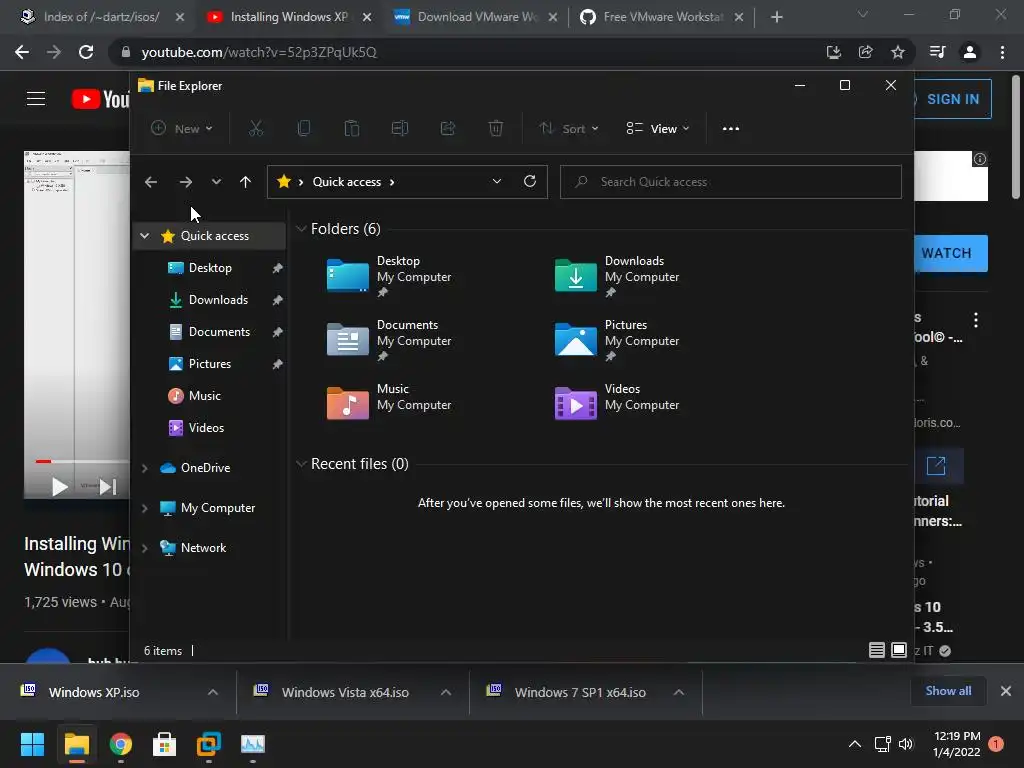Expand the Network tree node
The width and height of the screenshot is (1024, 768).
click(145, 548)
